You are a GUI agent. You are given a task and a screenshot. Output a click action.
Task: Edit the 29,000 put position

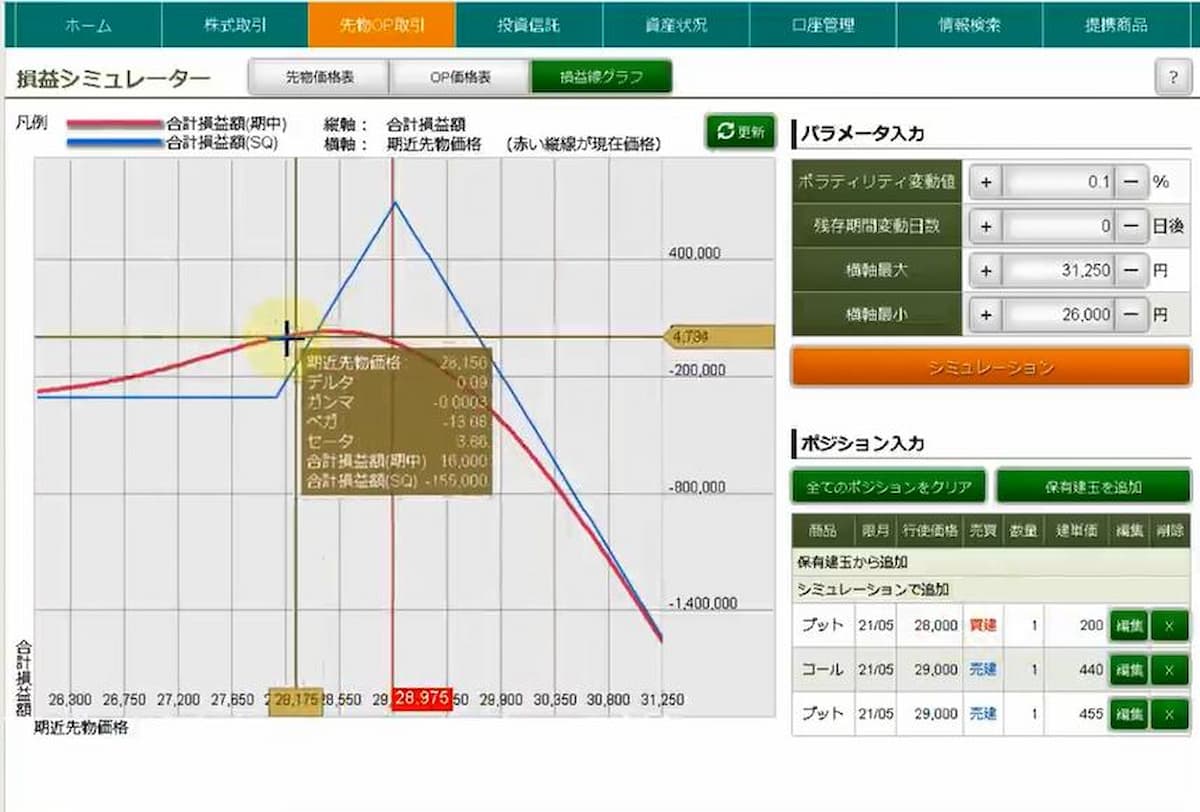point(1127,714)
